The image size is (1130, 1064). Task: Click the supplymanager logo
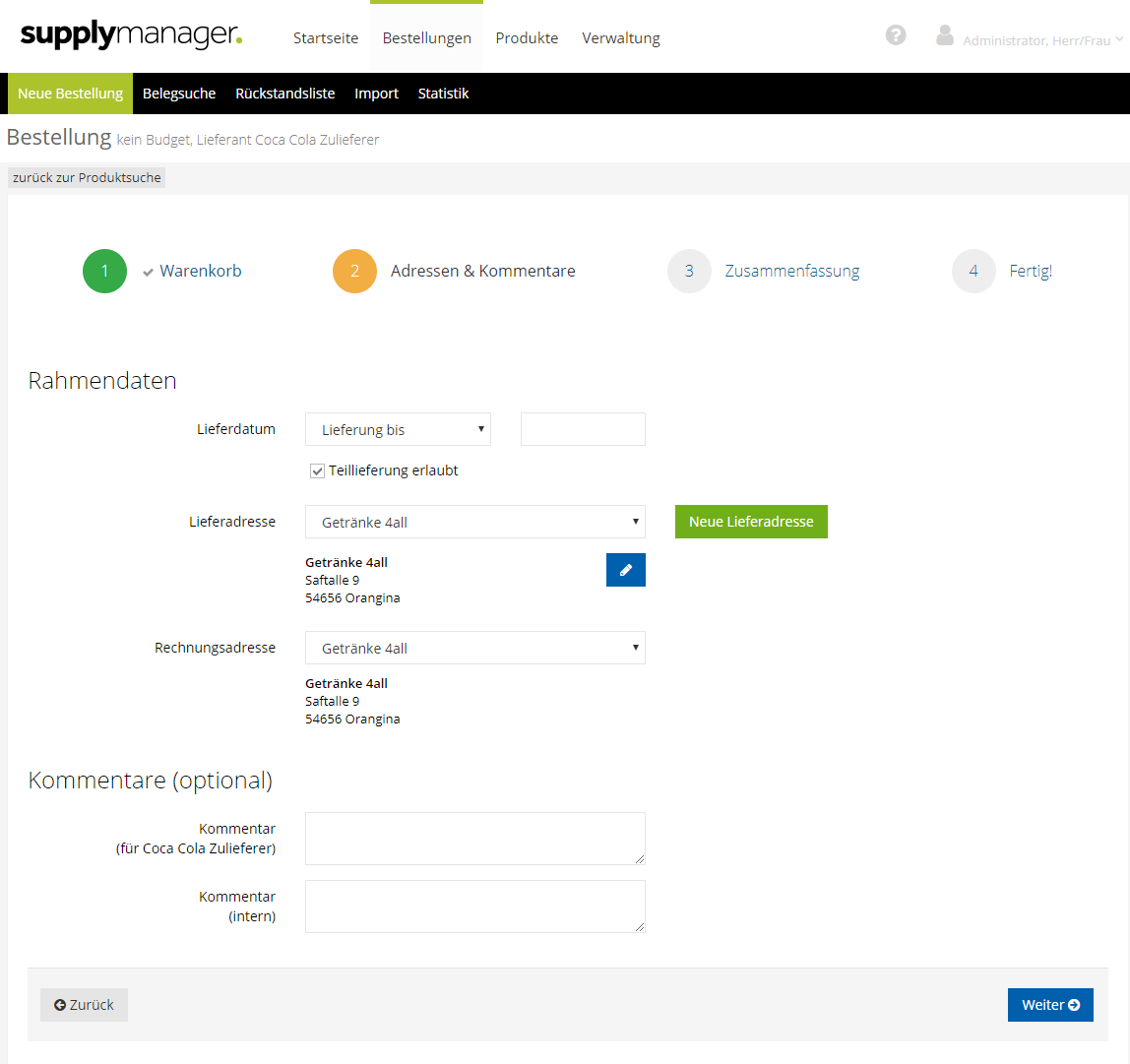pos(131,35)
